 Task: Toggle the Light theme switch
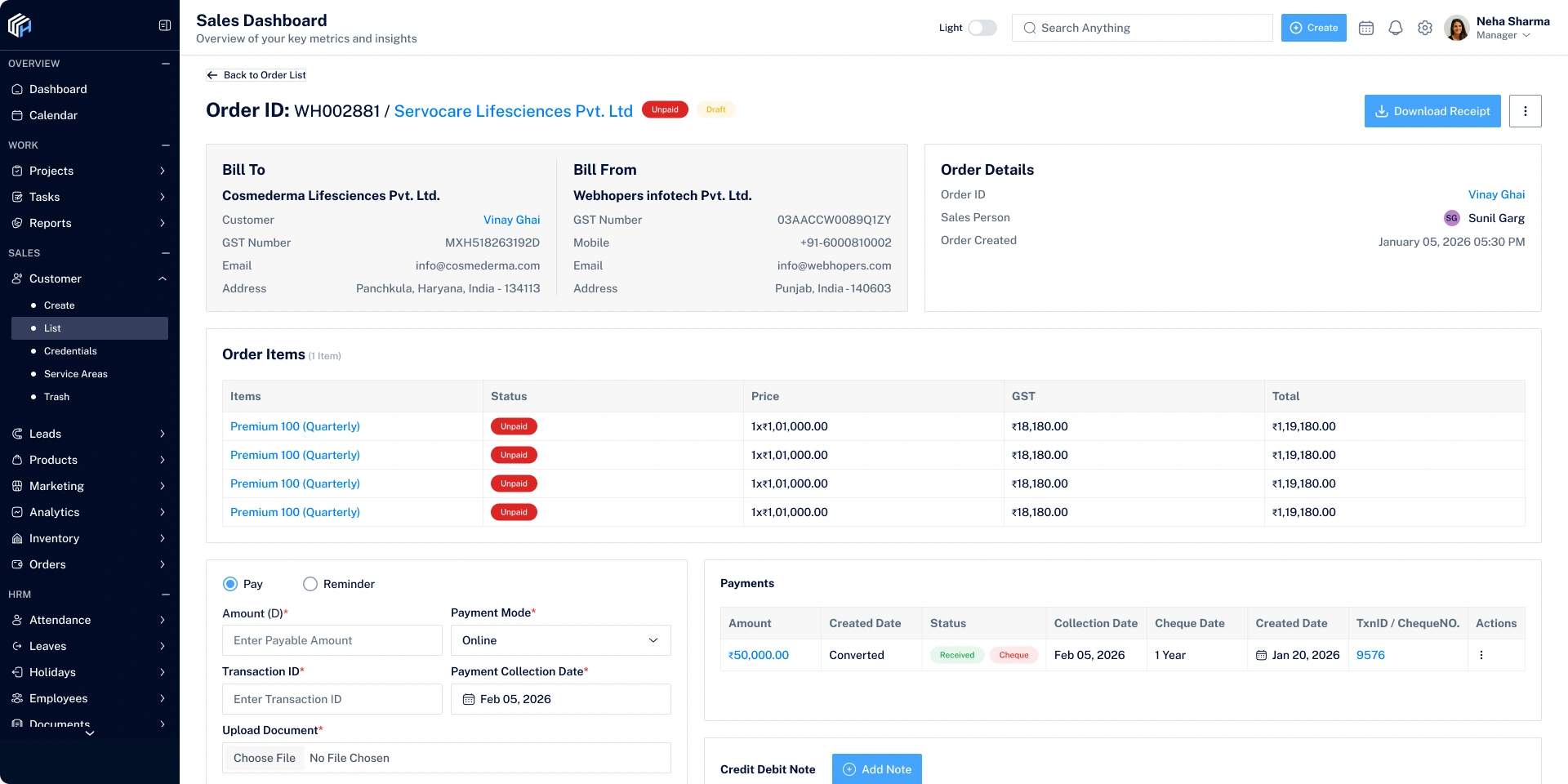(x=982, y=28)
